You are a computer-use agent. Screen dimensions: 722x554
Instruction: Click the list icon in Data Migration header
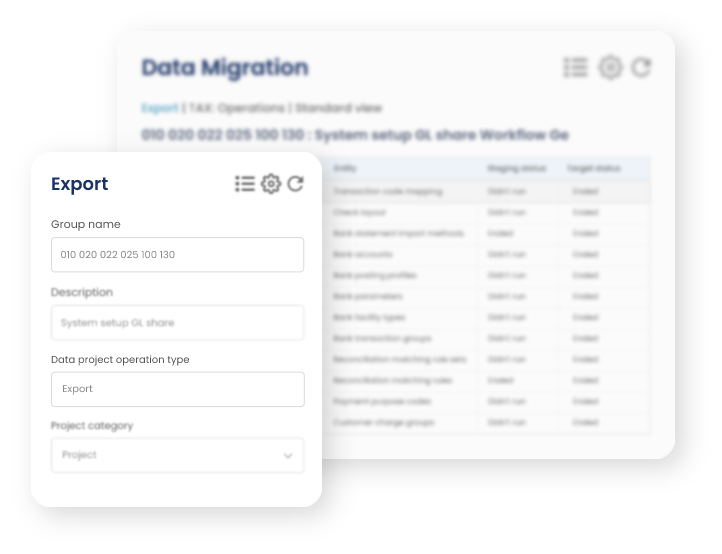[x=576, y=67]
